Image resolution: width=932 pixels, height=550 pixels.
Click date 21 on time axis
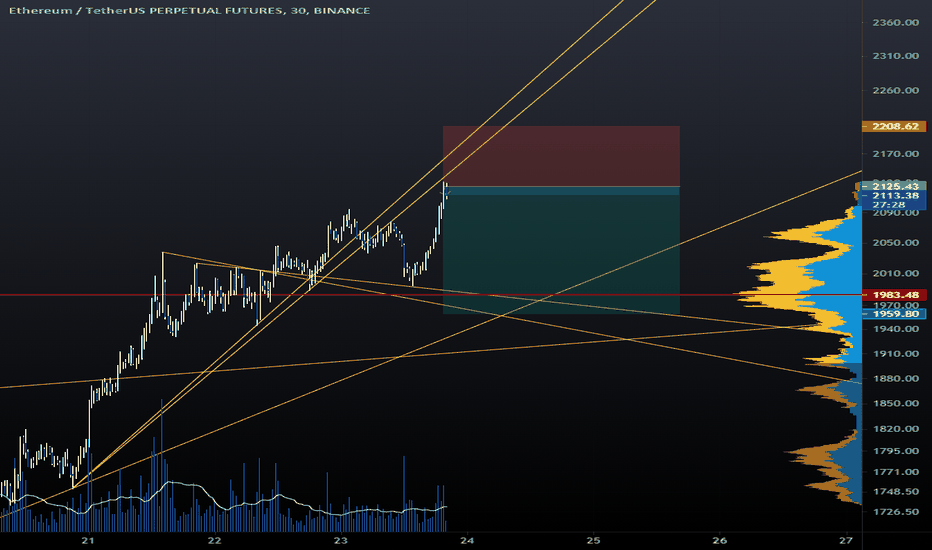(x=88, y=540)
